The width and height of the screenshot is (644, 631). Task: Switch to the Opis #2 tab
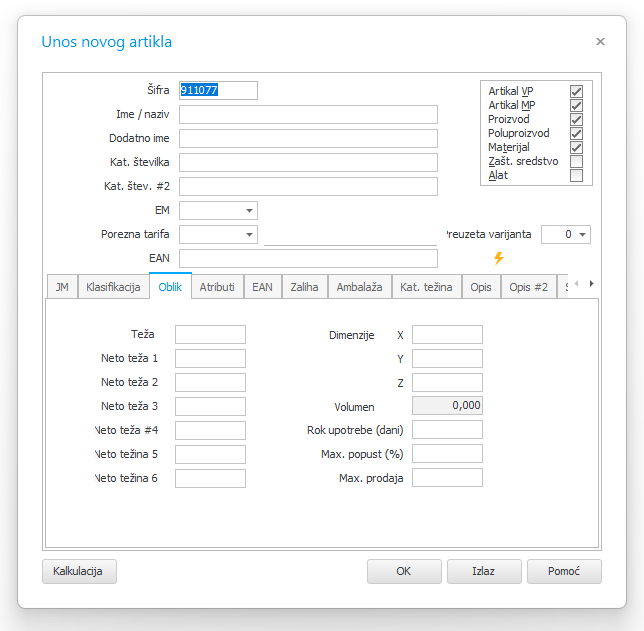click(529, 287)
